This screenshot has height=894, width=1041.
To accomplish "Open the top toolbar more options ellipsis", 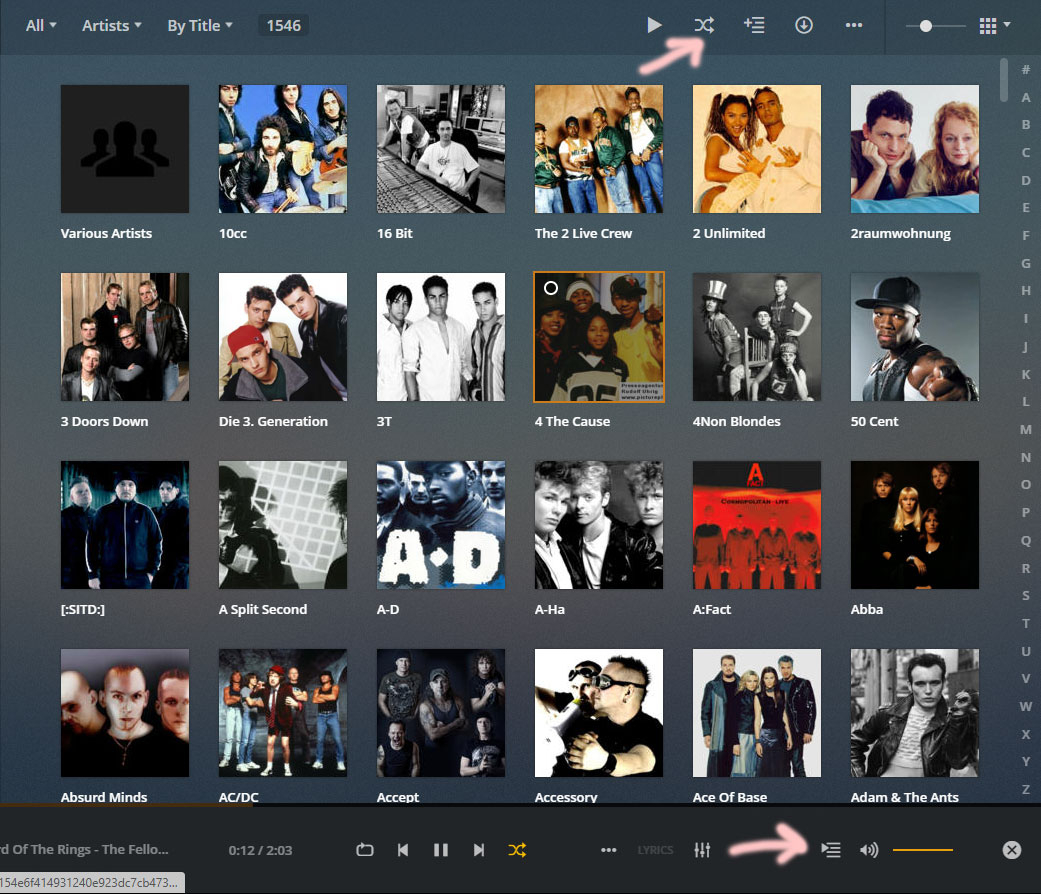I will [x=854, y=25].
